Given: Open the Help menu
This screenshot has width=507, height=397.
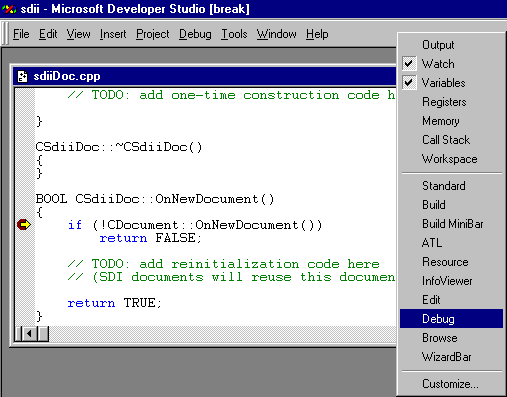Looking at the screenshot, I should pos(317,34).
